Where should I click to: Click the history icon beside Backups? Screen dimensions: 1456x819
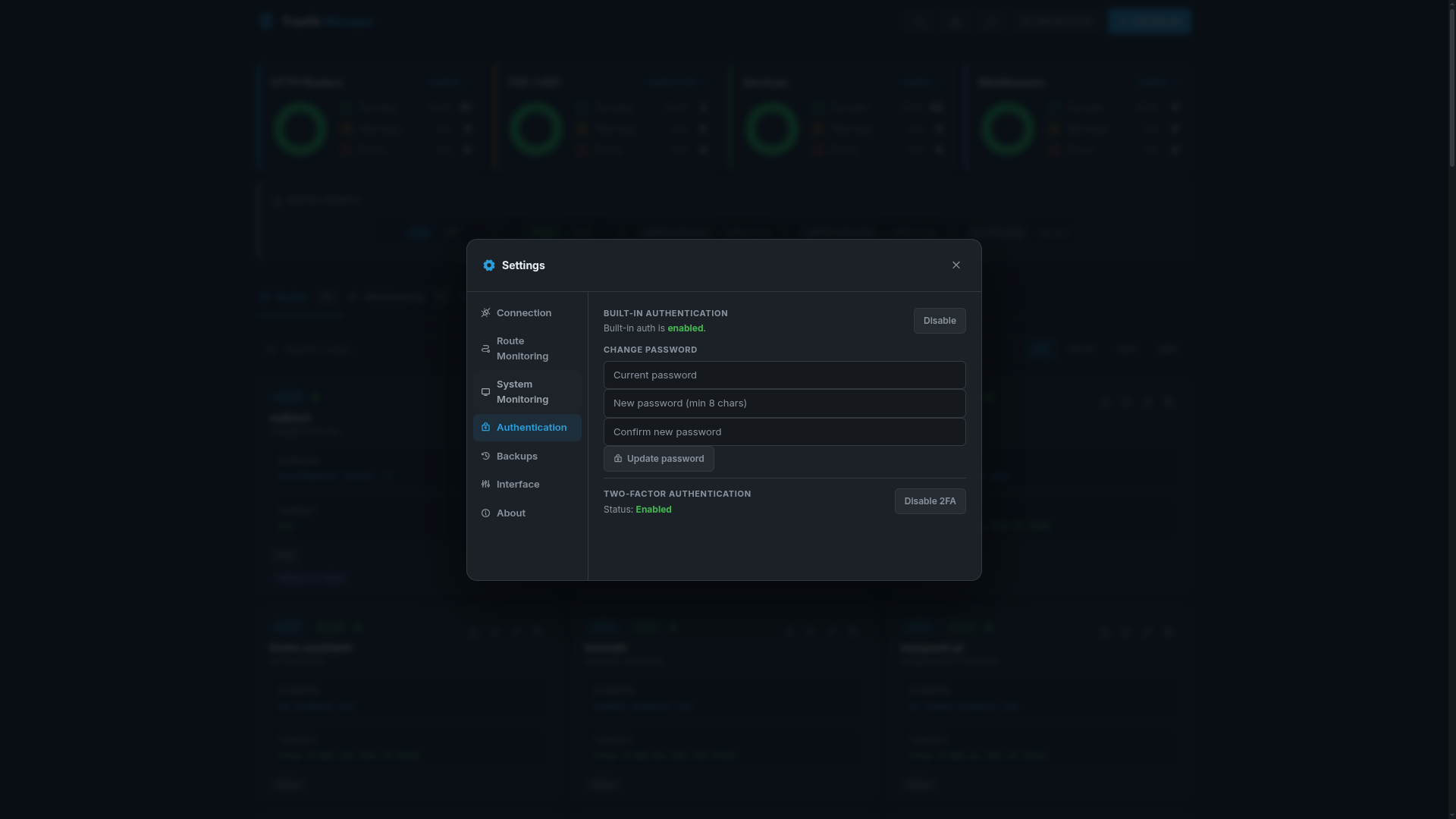click(x=485, y=456)
